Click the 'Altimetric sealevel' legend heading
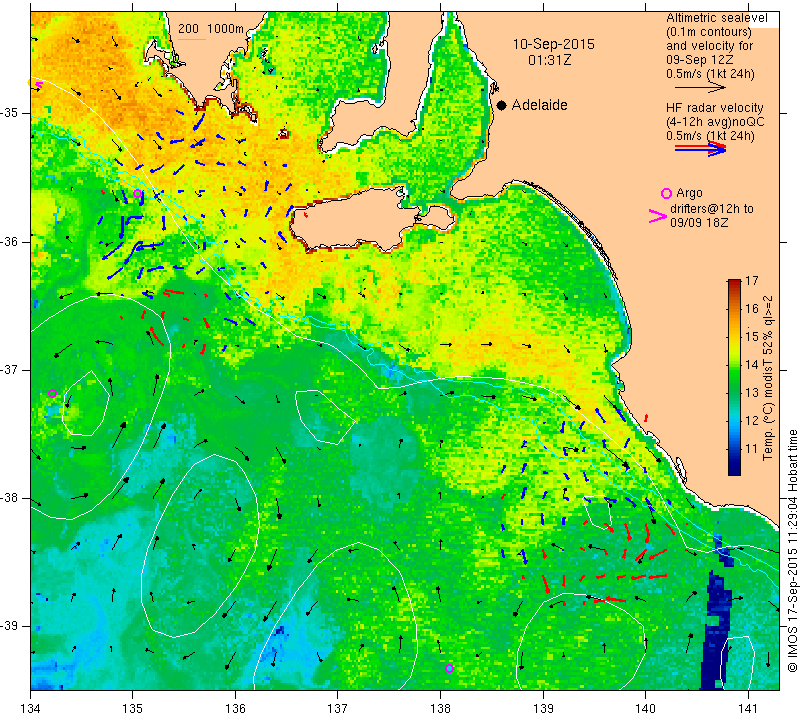800x720 pixels. (x=716, y=18)
